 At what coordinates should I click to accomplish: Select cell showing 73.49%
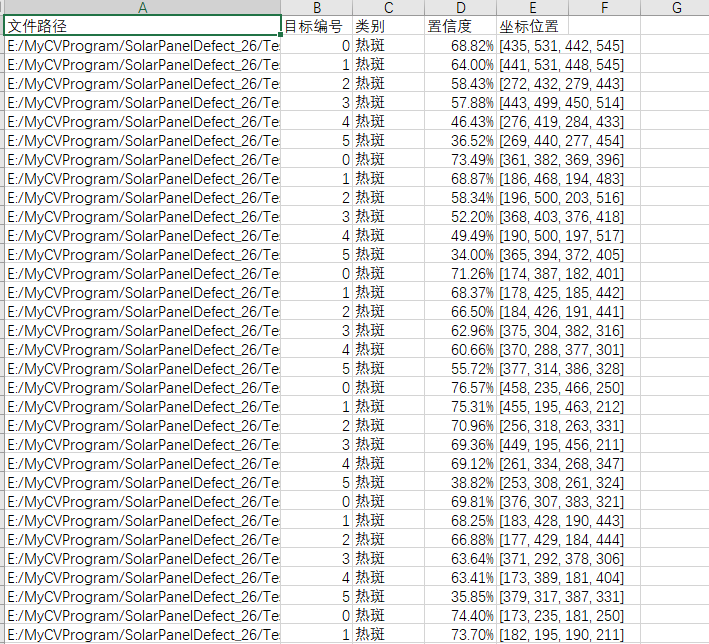460,159
